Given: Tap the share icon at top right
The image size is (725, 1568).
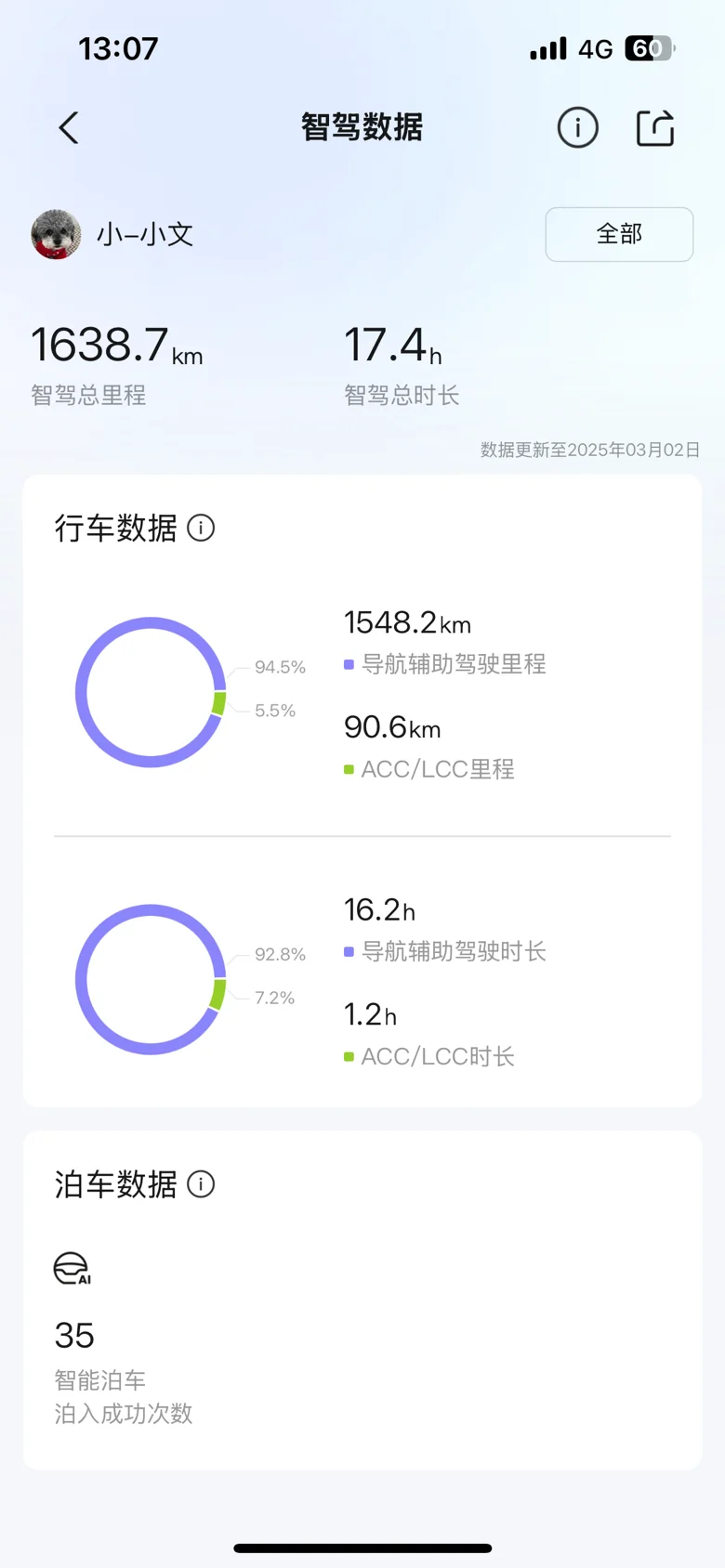Looking at the screenshot, I should point(655,128).
